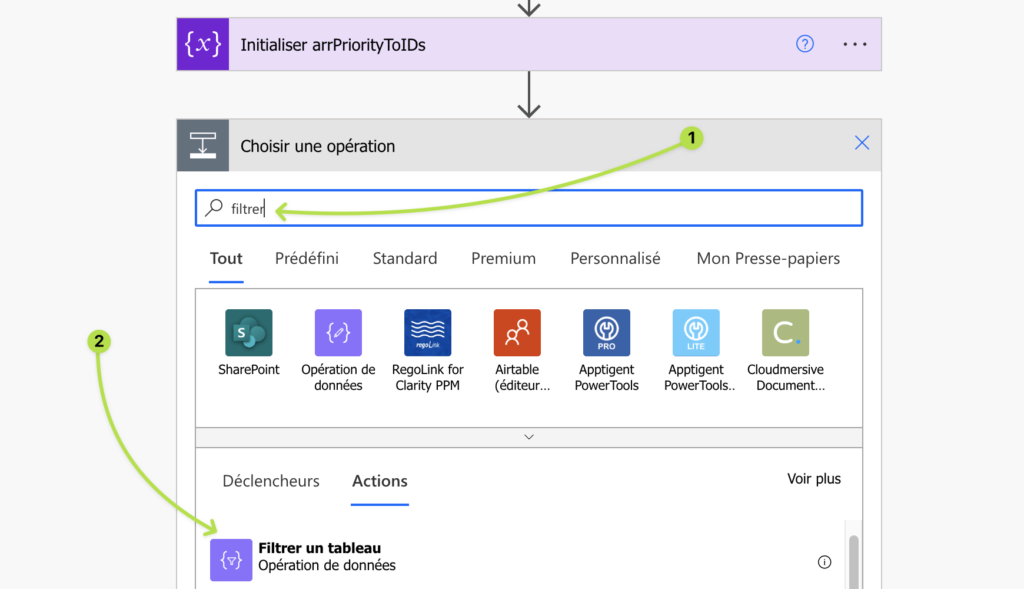Select Apptigent PowerTools PRO connector
The image size is (1024, 589).
(x=606, y=333)
